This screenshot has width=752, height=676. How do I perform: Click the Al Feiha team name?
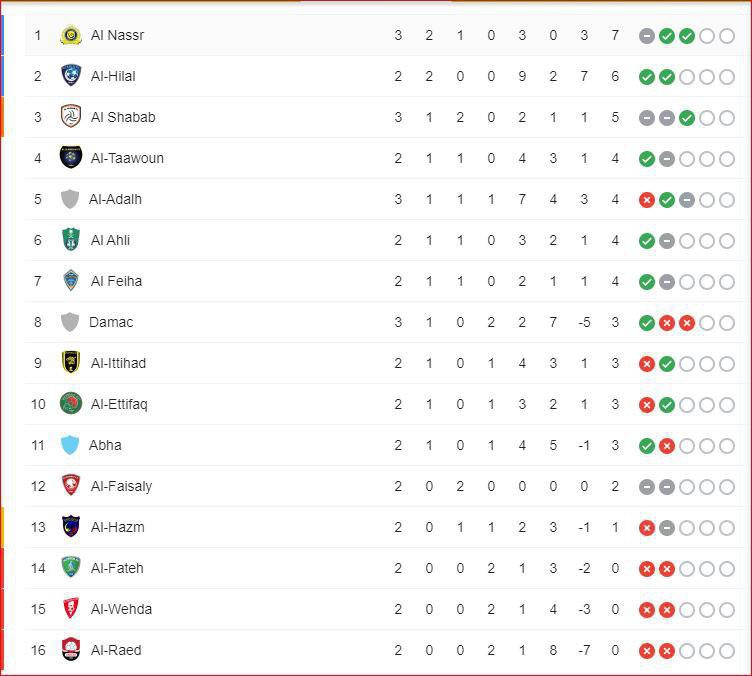point(116,281)
